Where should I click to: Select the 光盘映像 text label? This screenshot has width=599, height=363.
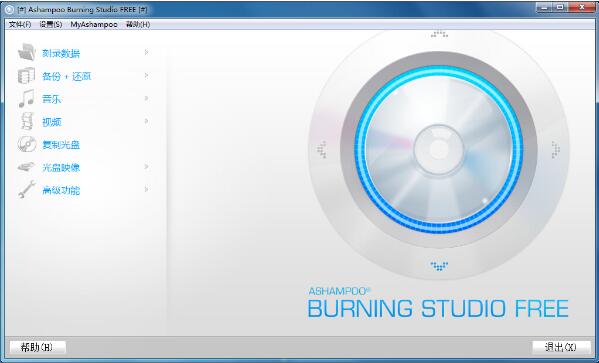(61, 167)
